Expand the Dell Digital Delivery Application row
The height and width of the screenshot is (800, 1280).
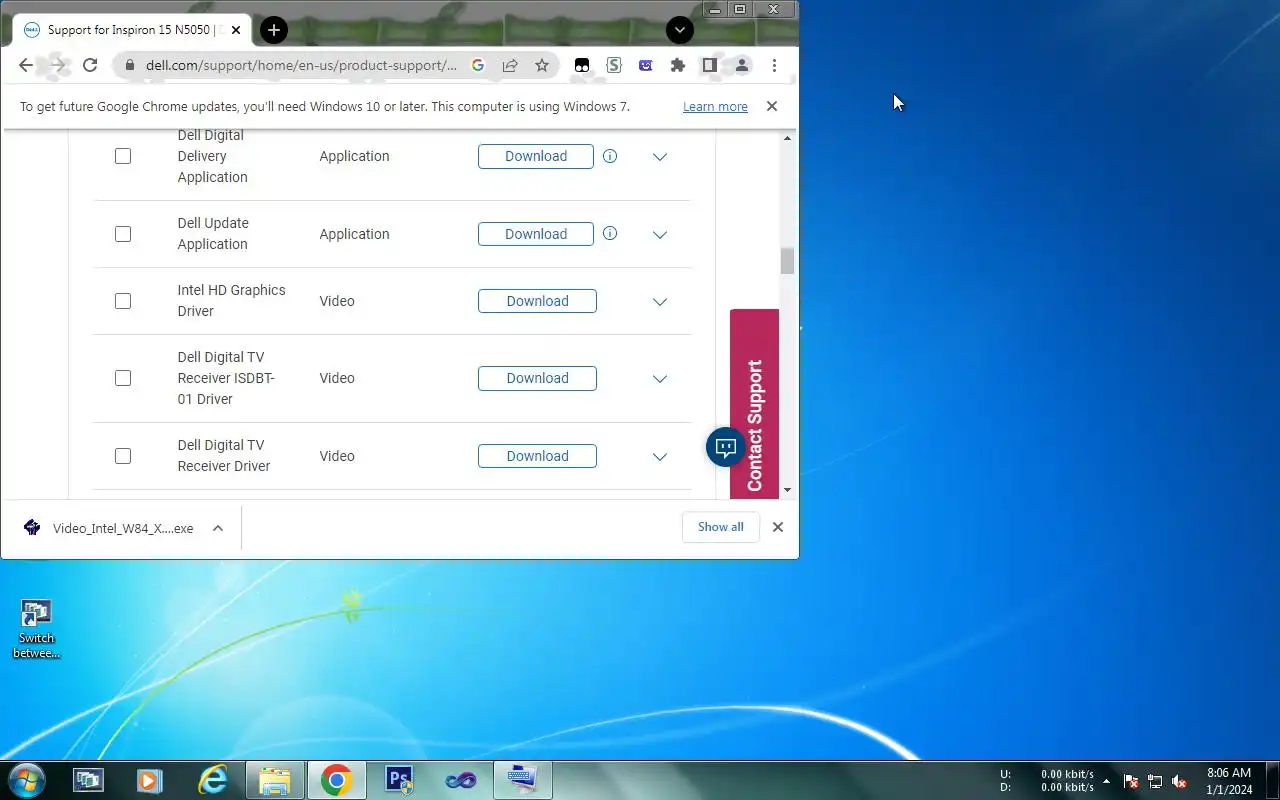660,157
